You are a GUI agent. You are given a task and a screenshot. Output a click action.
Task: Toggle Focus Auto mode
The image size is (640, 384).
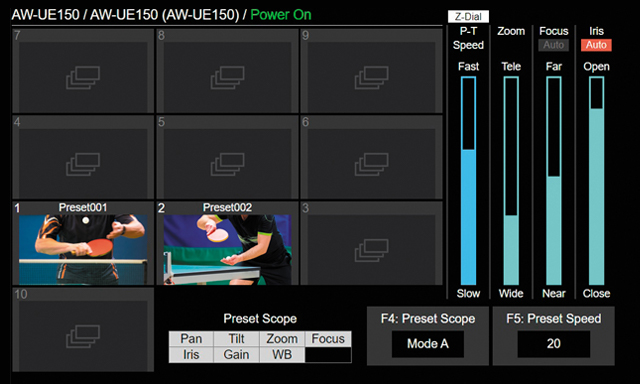point(553,45)
